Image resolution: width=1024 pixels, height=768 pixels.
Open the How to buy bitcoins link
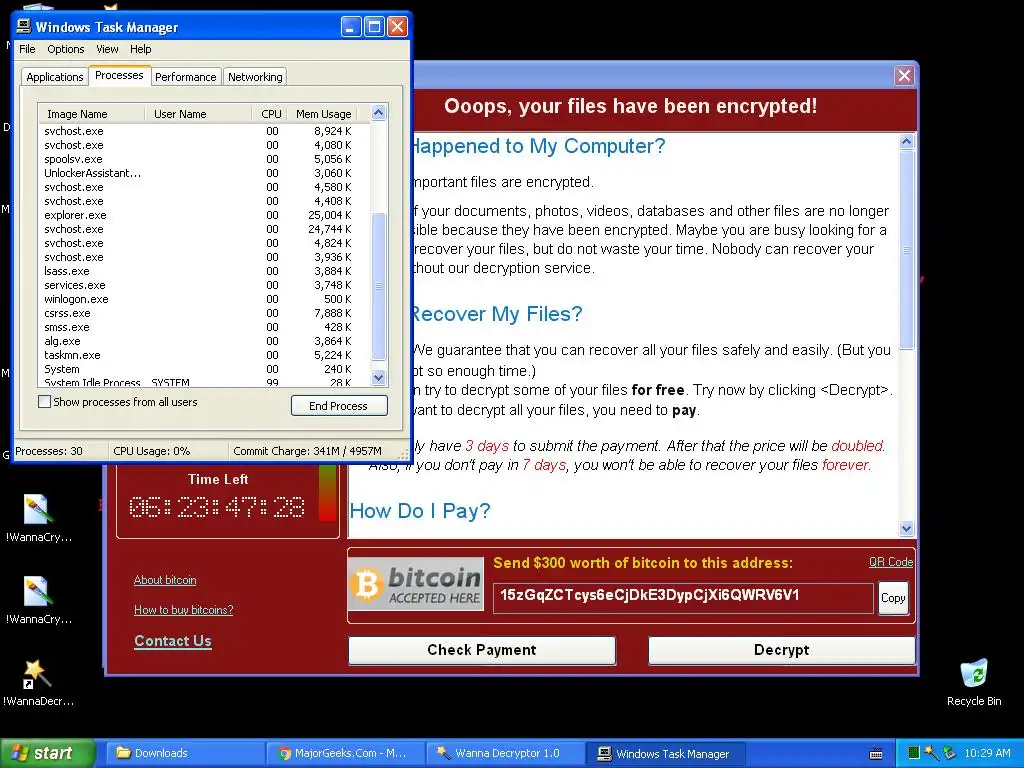pyautogui.click(x=184, y=610)
